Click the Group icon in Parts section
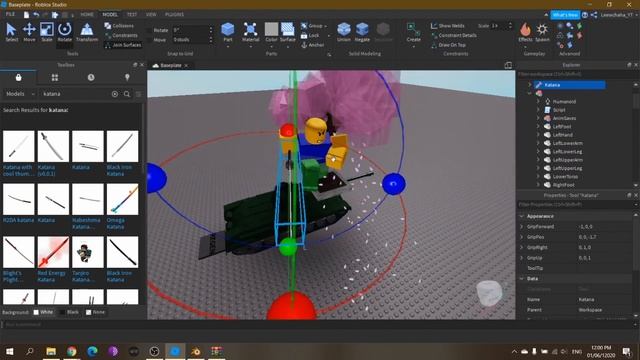 click(304, 26)
